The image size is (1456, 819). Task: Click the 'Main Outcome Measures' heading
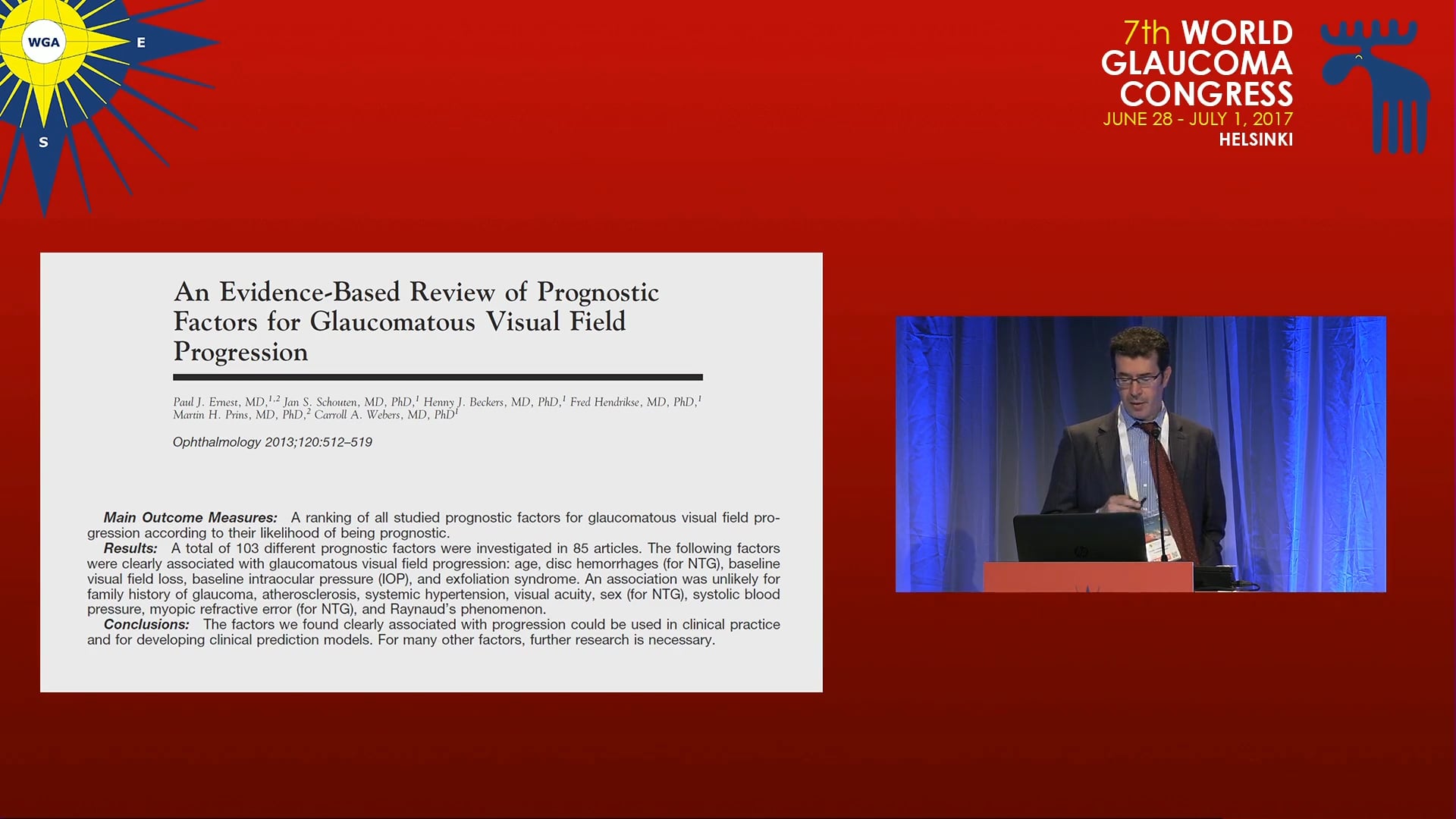190,518
